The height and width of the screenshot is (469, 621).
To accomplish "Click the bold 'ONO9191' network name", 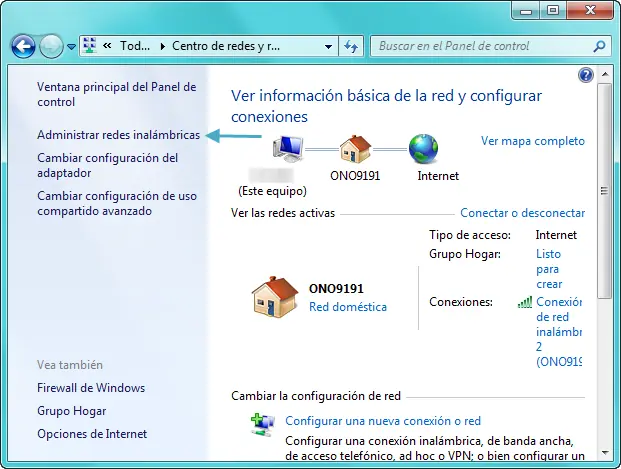I will coord(336,288).
